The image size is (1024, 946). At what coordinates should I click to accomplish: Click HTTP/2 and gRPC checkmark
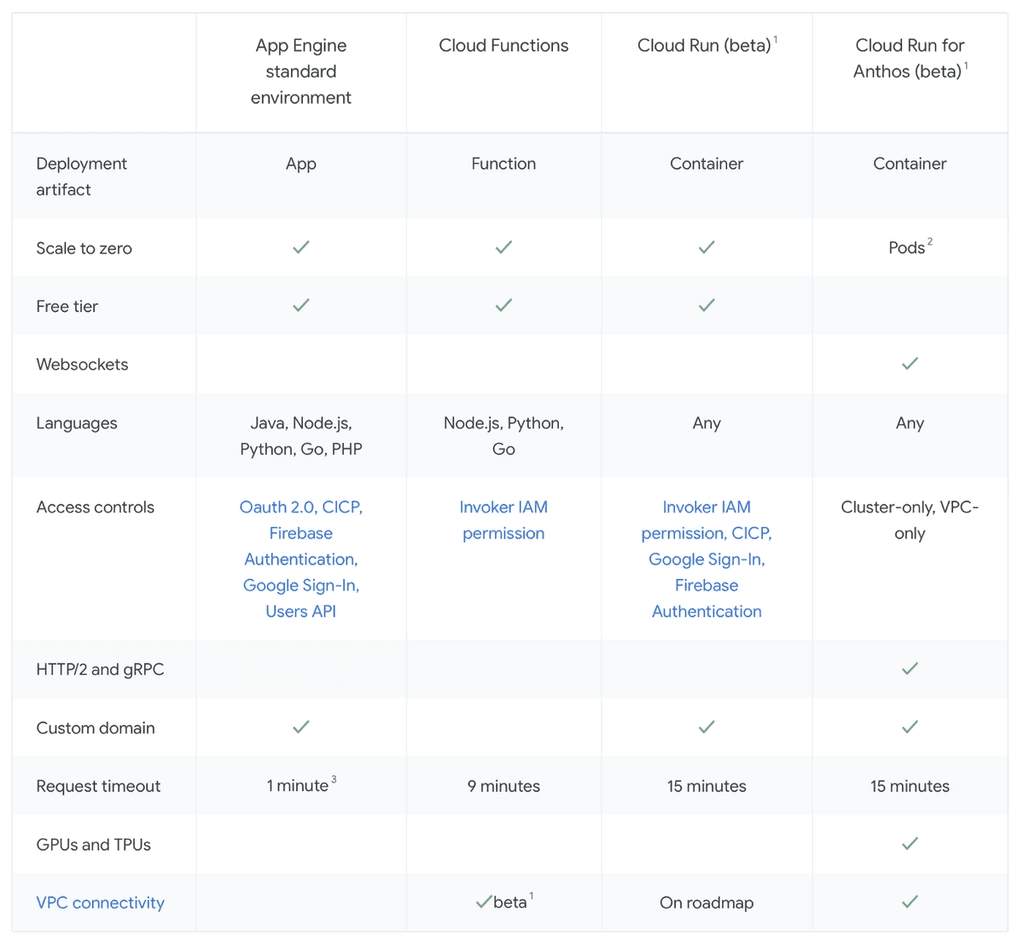[x=910, y=668]
